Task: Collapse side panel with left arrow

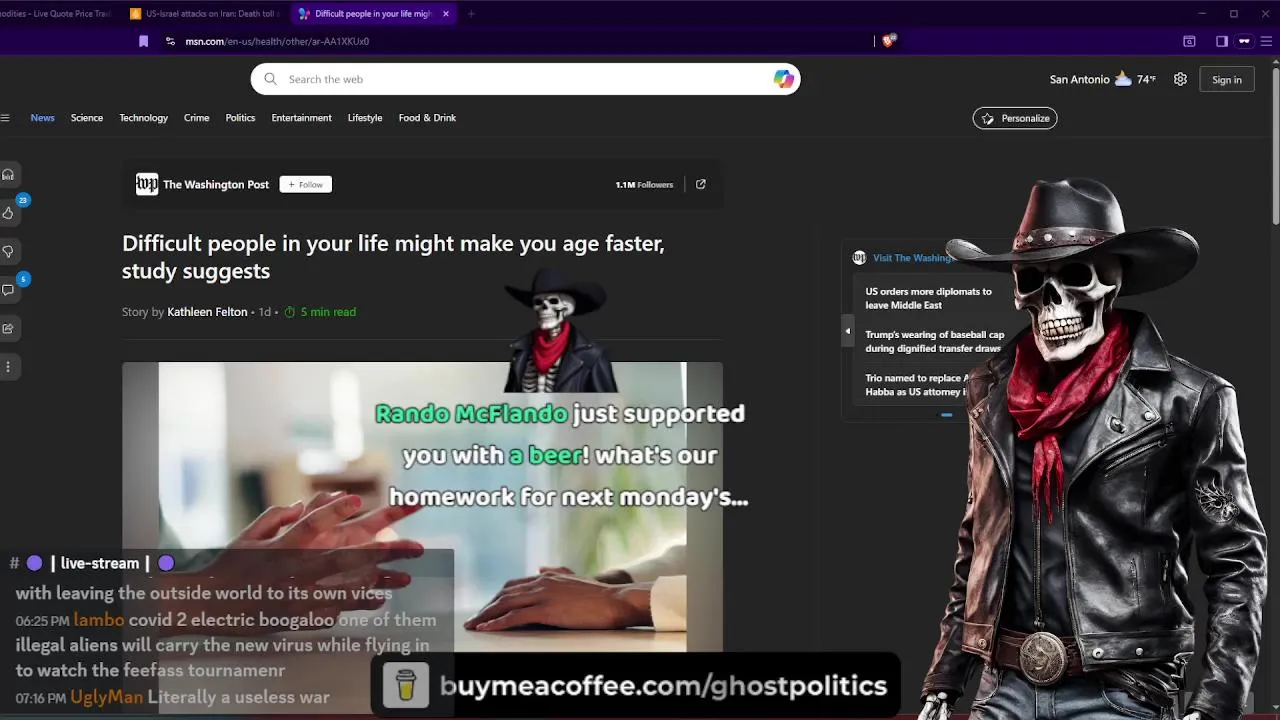Action: pos(848,331)
